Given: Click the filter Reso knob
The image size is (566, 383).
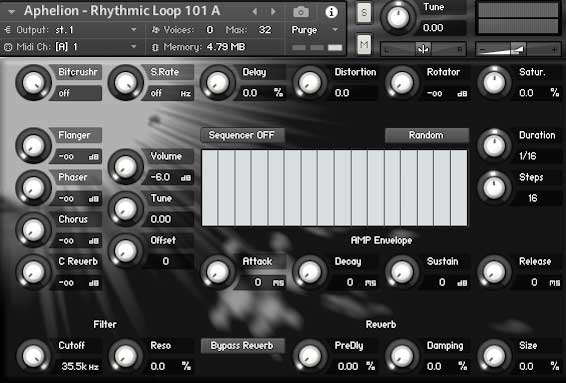Looking at the screenshot, I should (x=126, y=356).
